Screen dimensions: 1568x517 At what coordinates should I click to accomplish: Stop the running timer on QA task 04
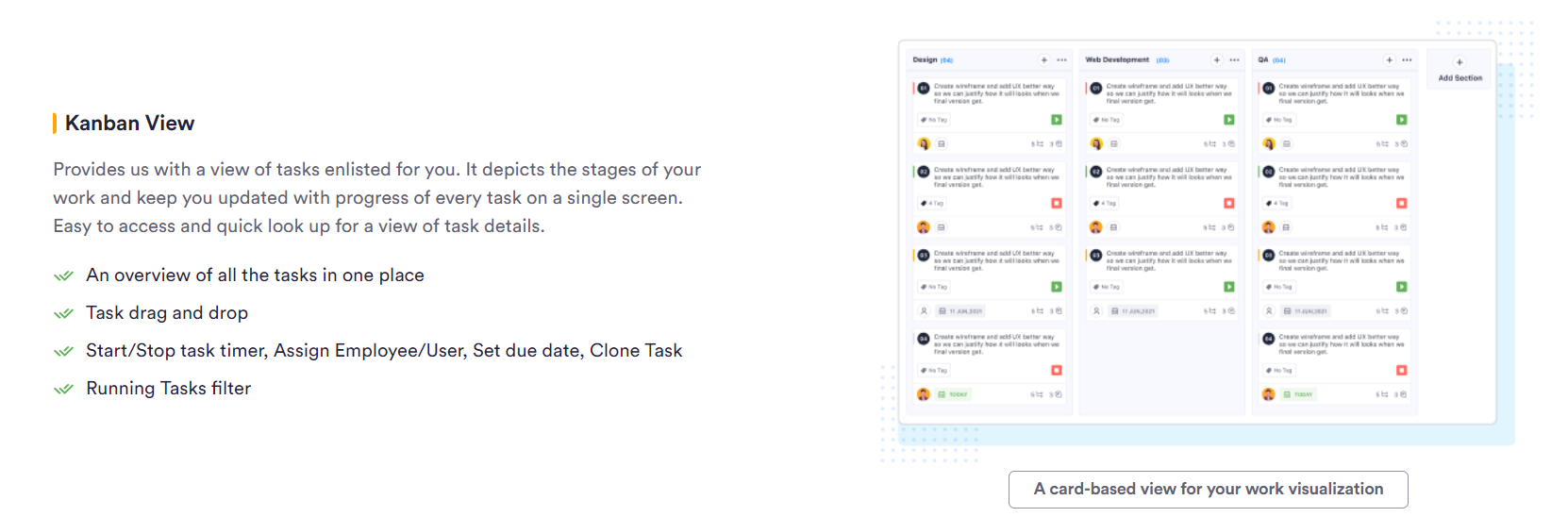click(x=1401, y=370)
